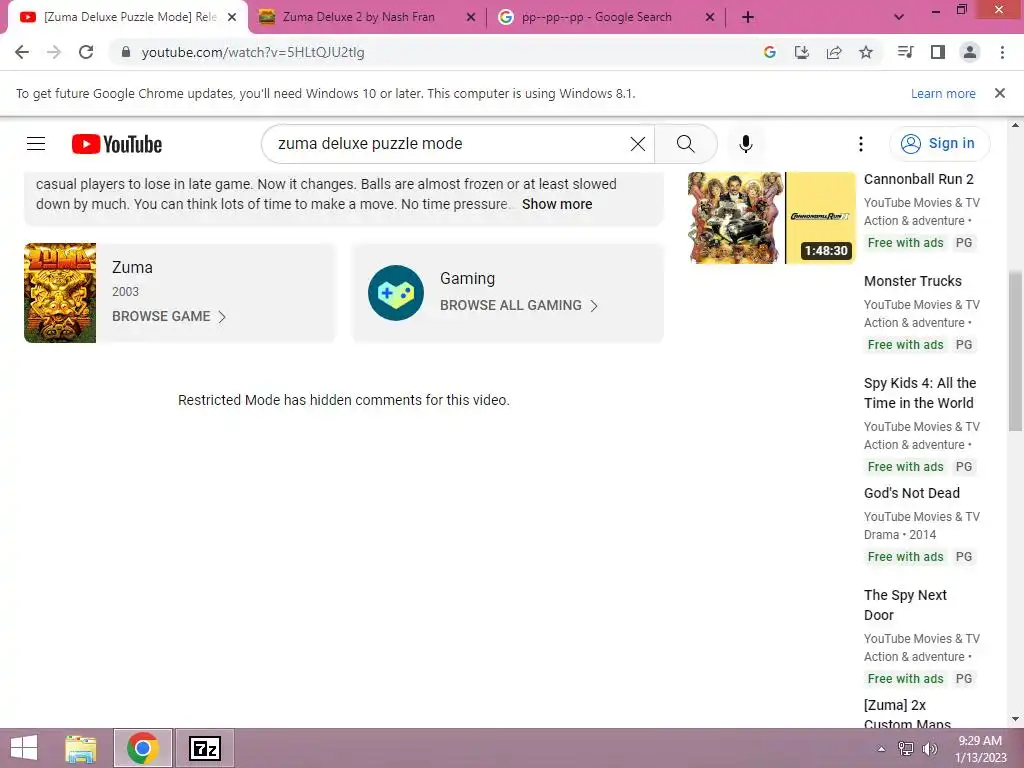Image resolution: width=1024 pixels, height=768 pixels.
Task: Share this page via the share icon
Action: click(834, 52)
